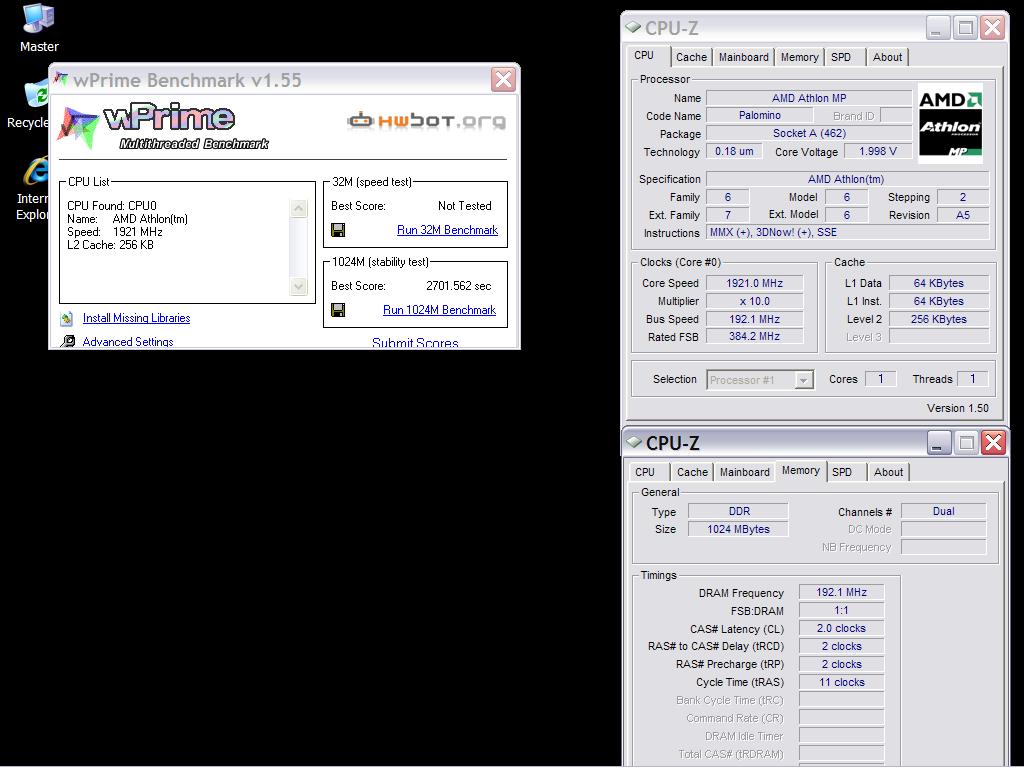Image resolution: width=1024 pixels, height=768 pixels.
Task: Click save icon for 1024M score
Action: click(338, 310)
